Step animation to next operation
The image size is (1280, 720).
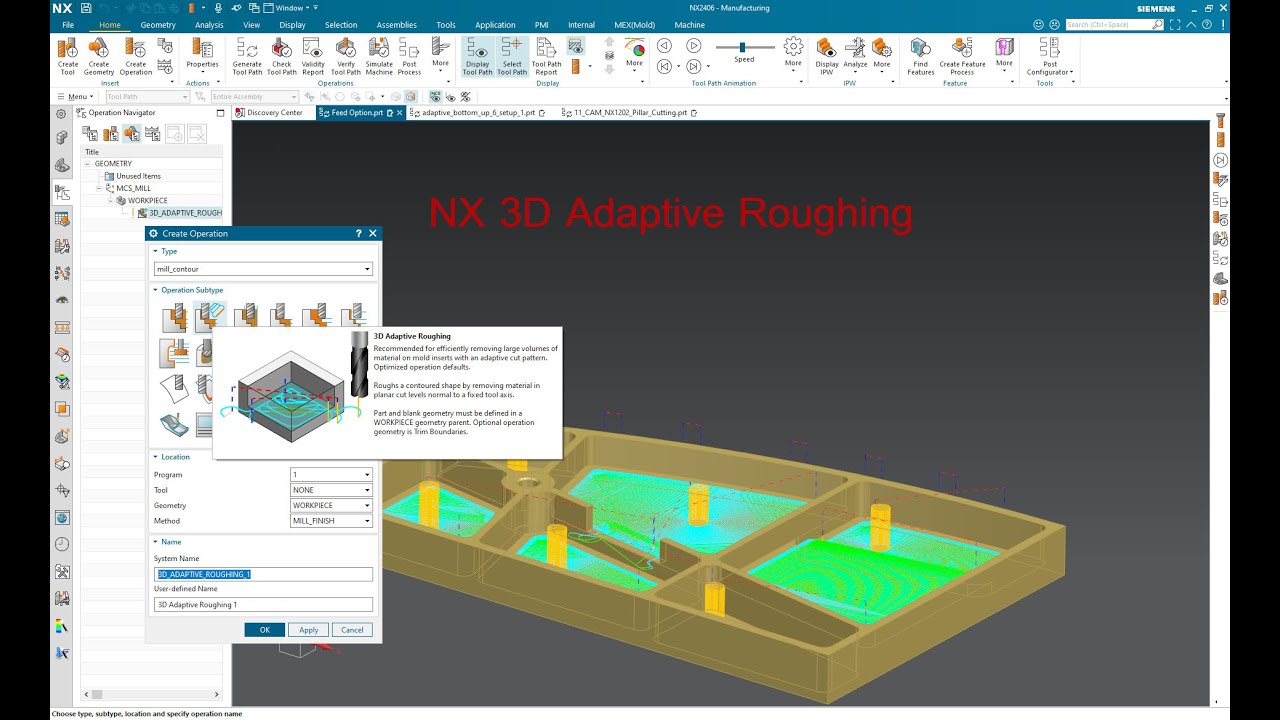point(694,66)
